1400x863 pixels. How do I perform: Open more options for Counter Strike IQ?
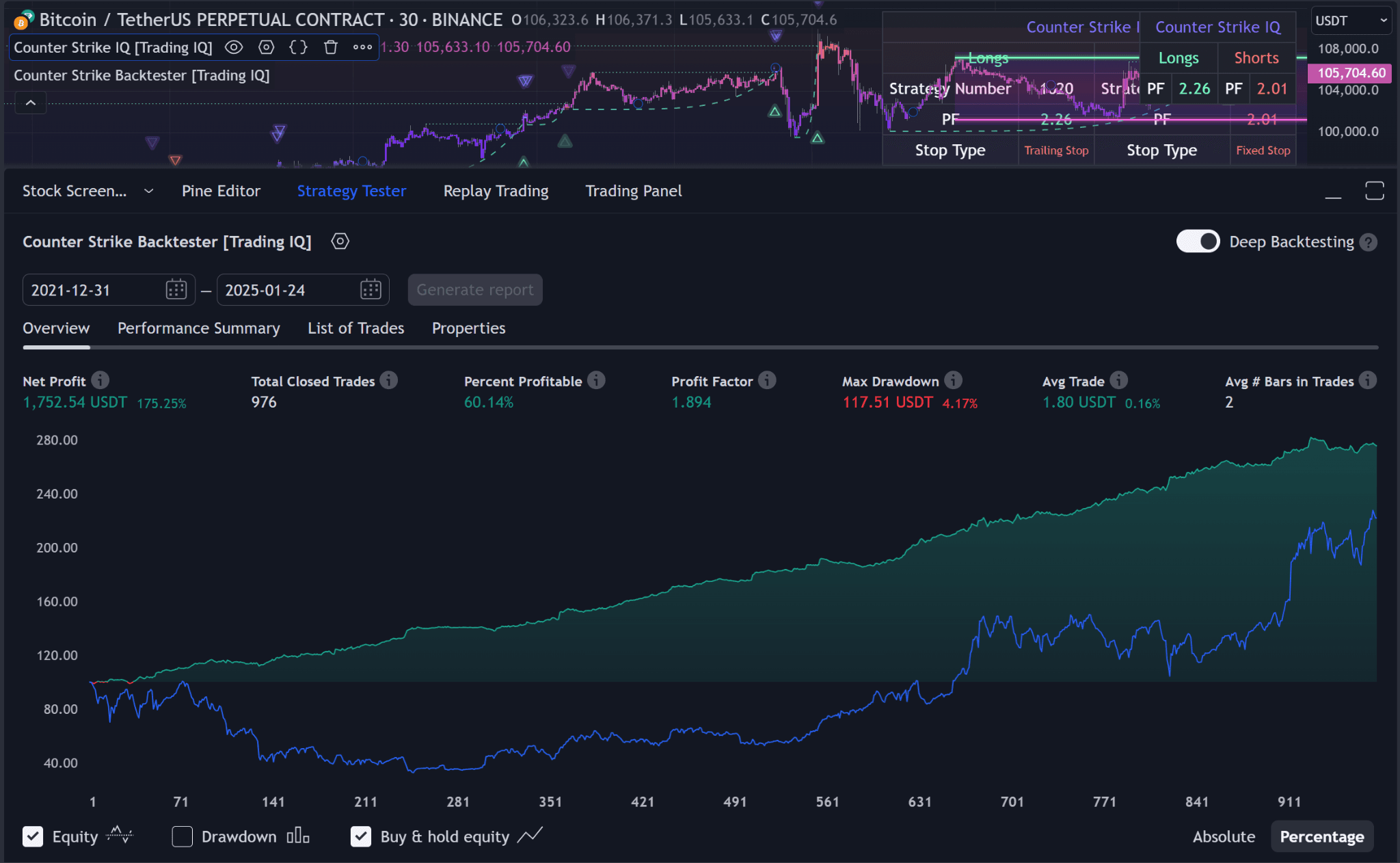(x=362, y=47)
